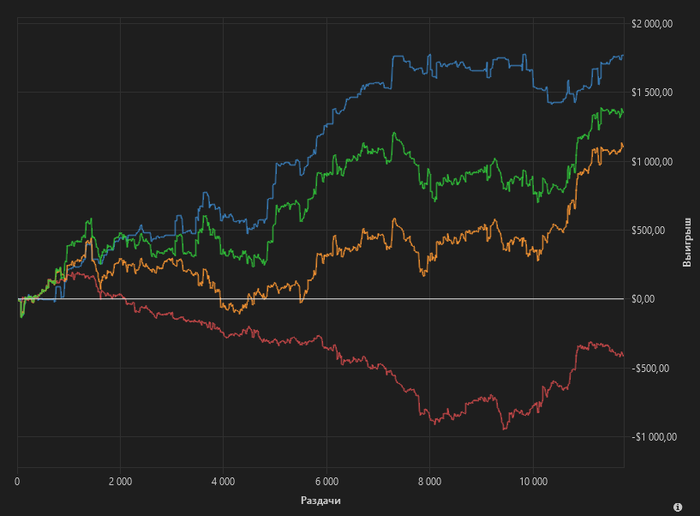Viewport: 700px width, 516px height.
Task: Click the 0 origin tick label
Action: 17,482
